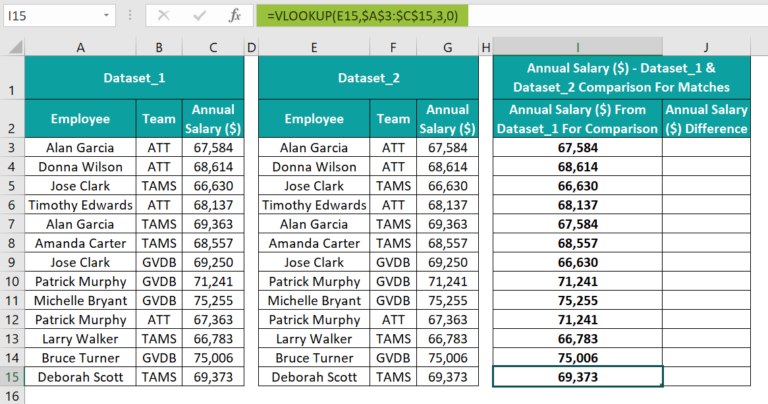Select row 15 header
768x404 pixels.
click(x=12, y=377)
